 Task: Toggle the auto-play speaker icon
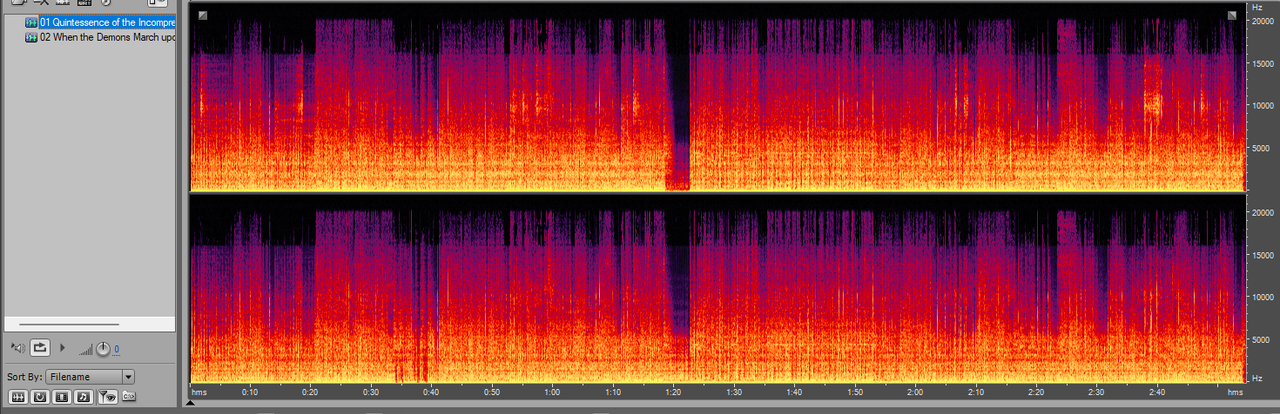[x=17, y=347]
